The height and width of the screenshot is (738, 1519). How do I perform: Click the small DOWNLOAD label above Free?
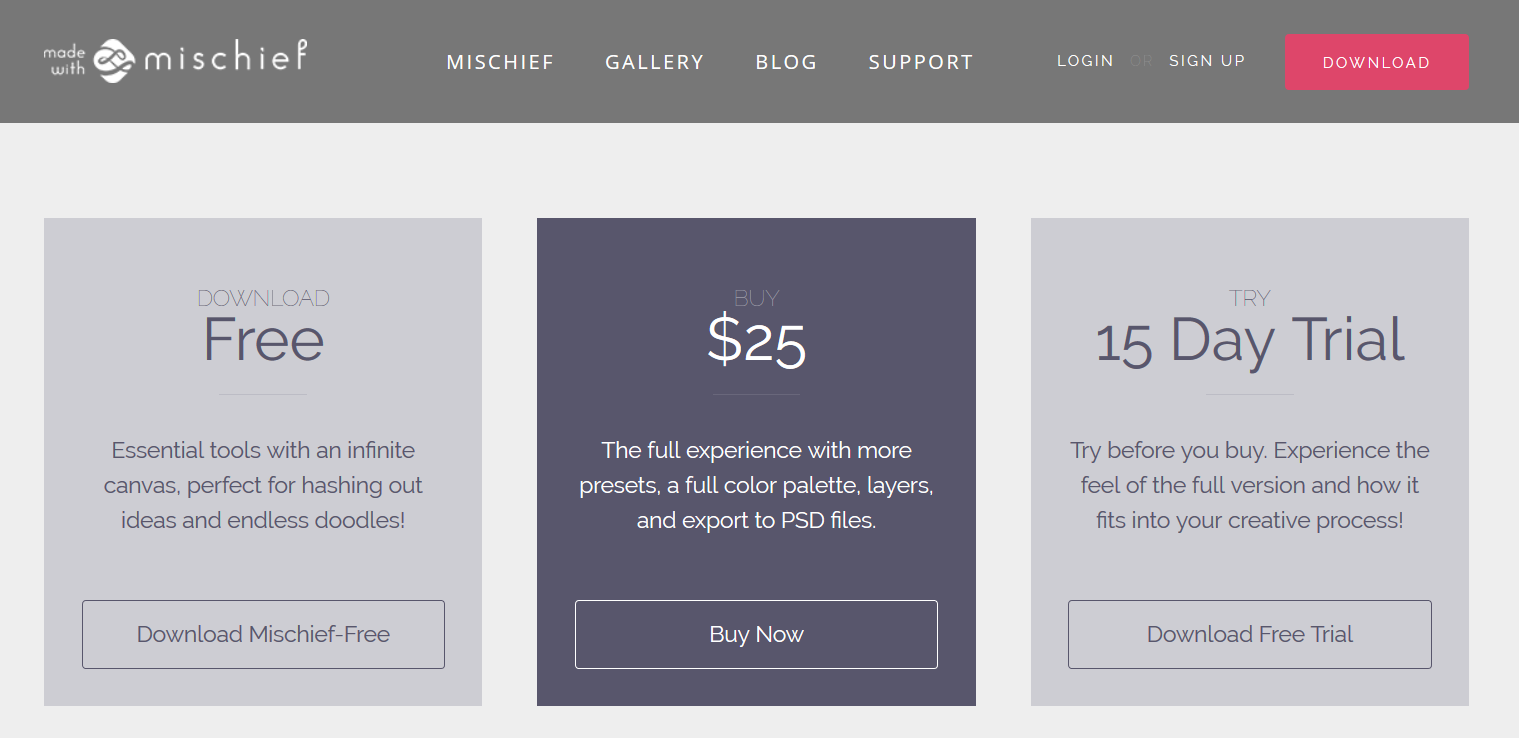(x=263, y=298)
